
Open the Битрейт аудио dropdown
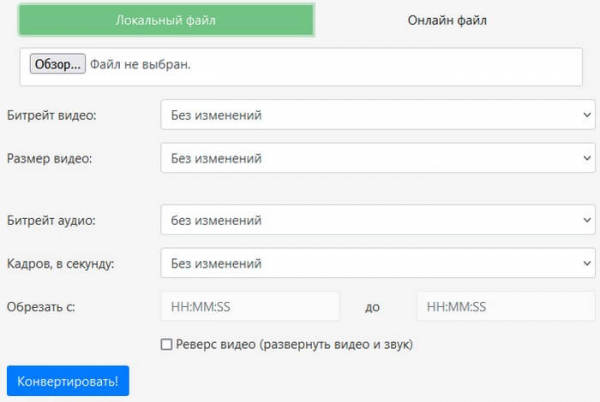pos(378,220)
